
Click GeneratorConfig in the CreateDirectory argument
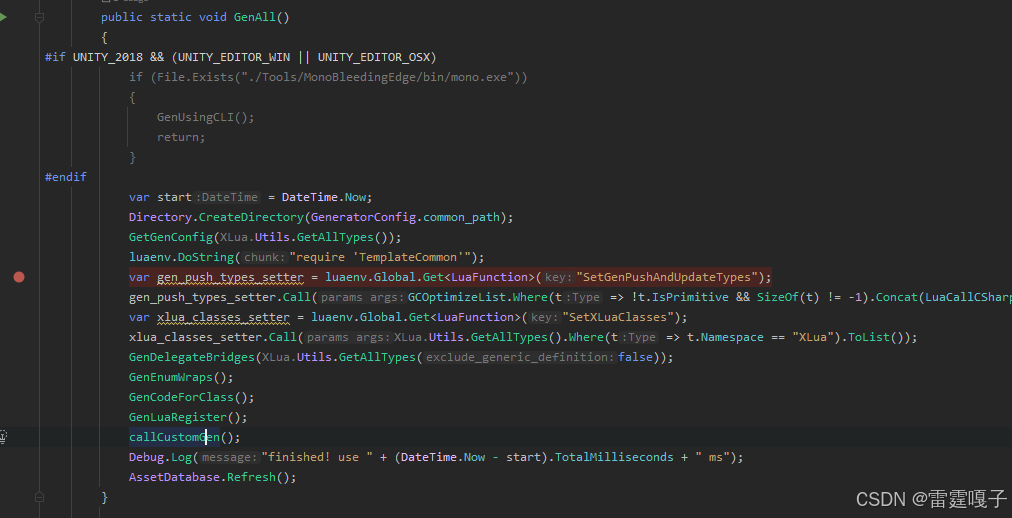click(363, 217)
